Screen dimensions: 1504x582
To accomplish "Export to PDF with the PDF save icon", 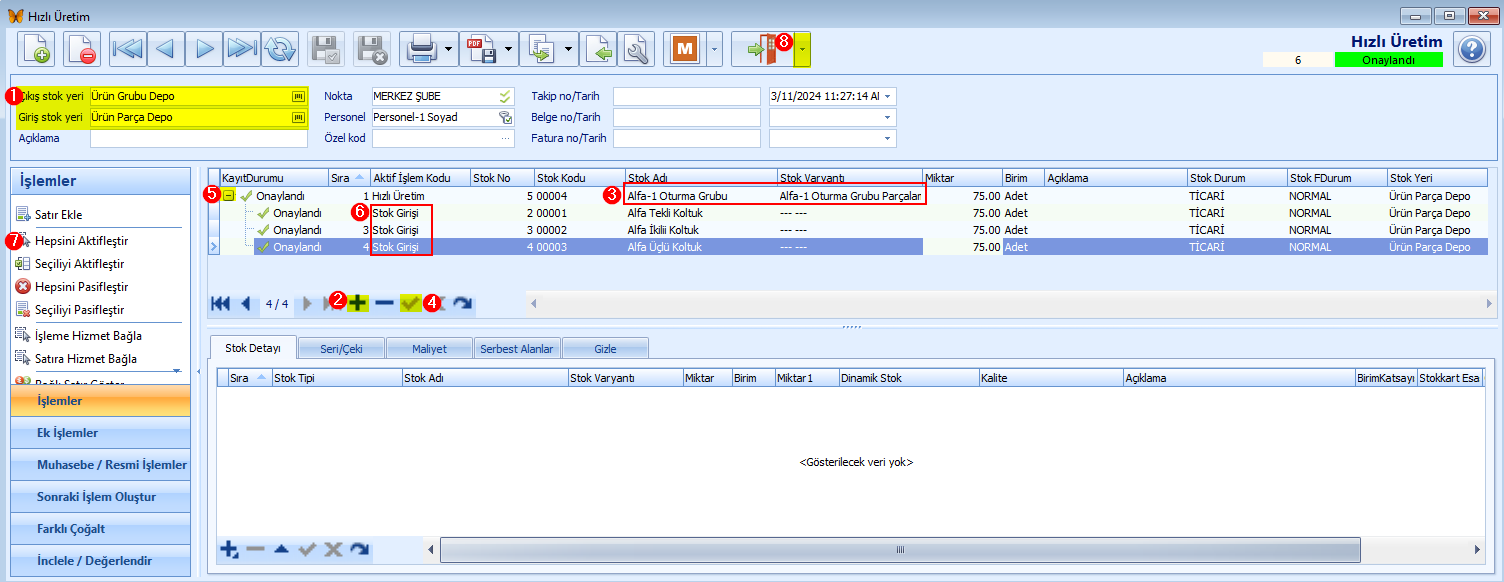I will pyautogui.click(x=480, y=48).
